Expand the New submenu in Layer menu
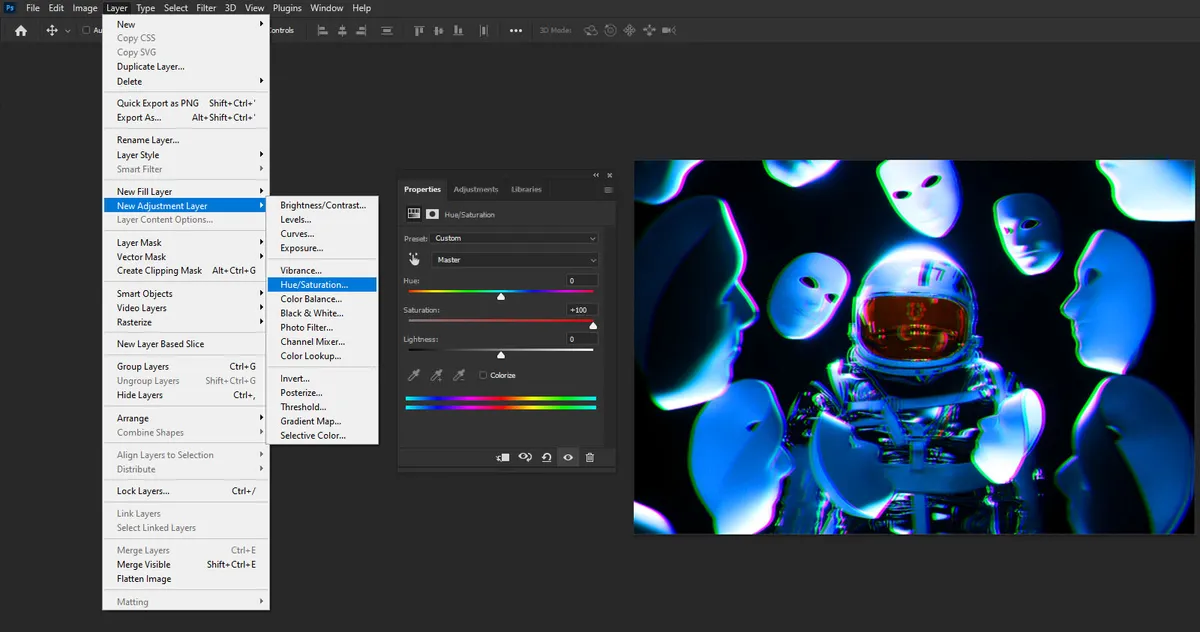 tap(186, 24)
